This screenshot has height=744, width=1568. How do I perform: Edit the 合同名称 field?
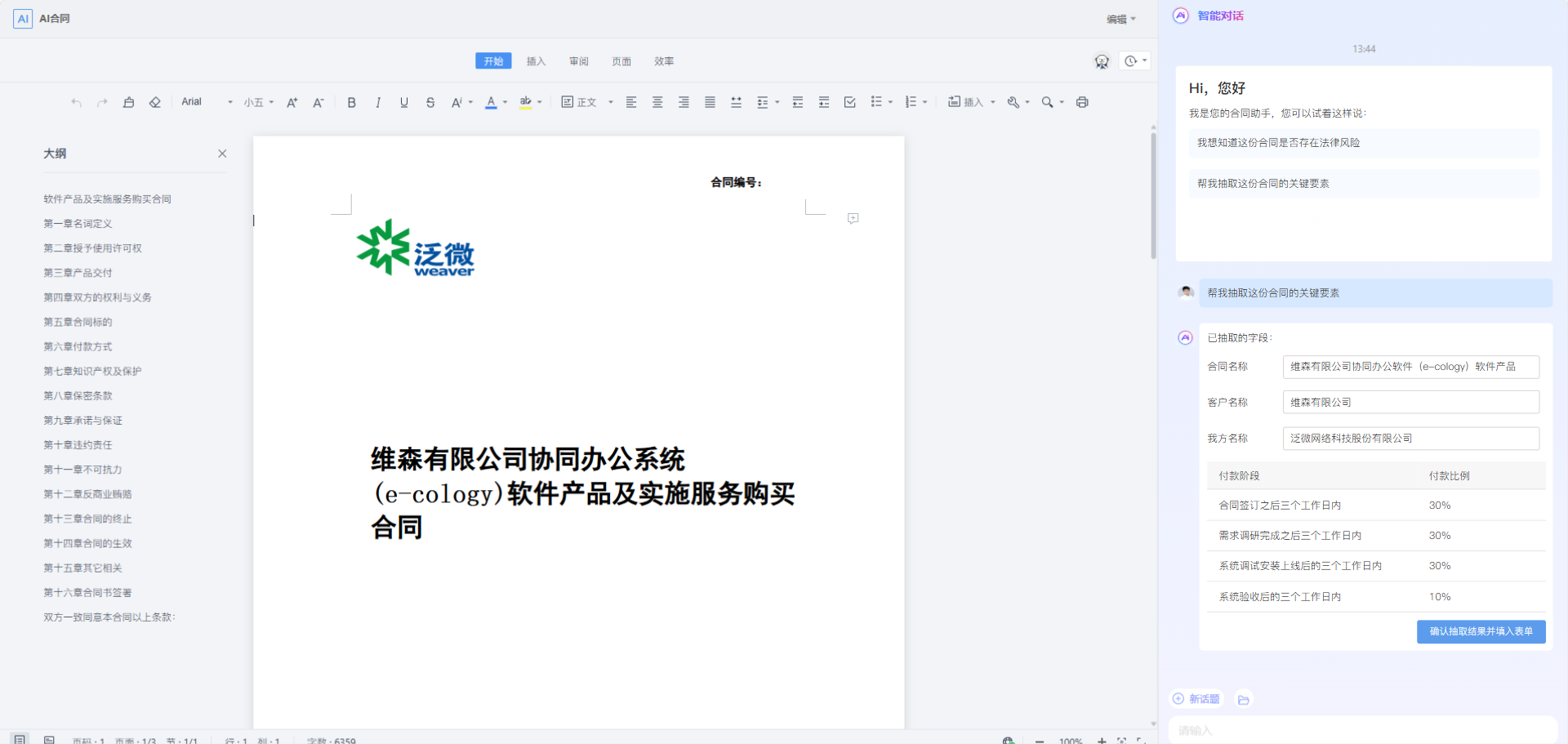[x=1411, y=367]
